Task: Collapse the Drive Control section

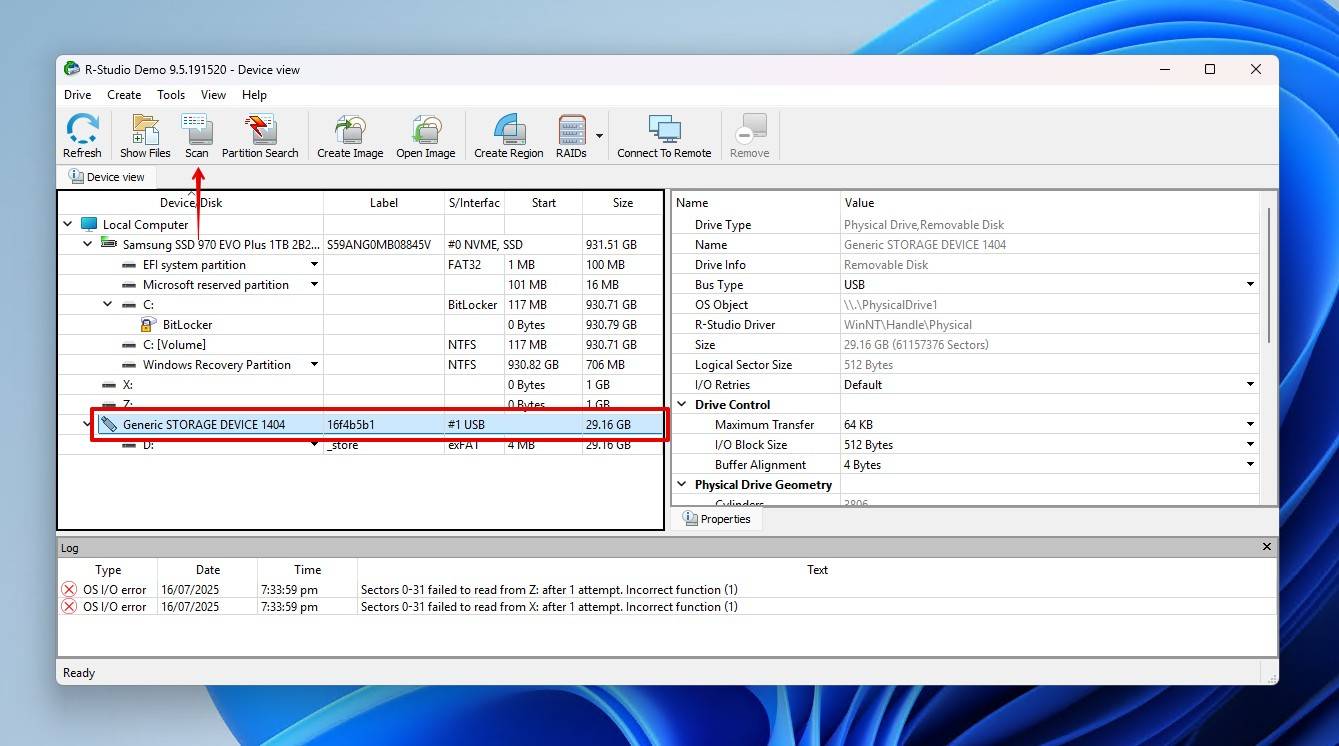Action: tap(682, 404)
